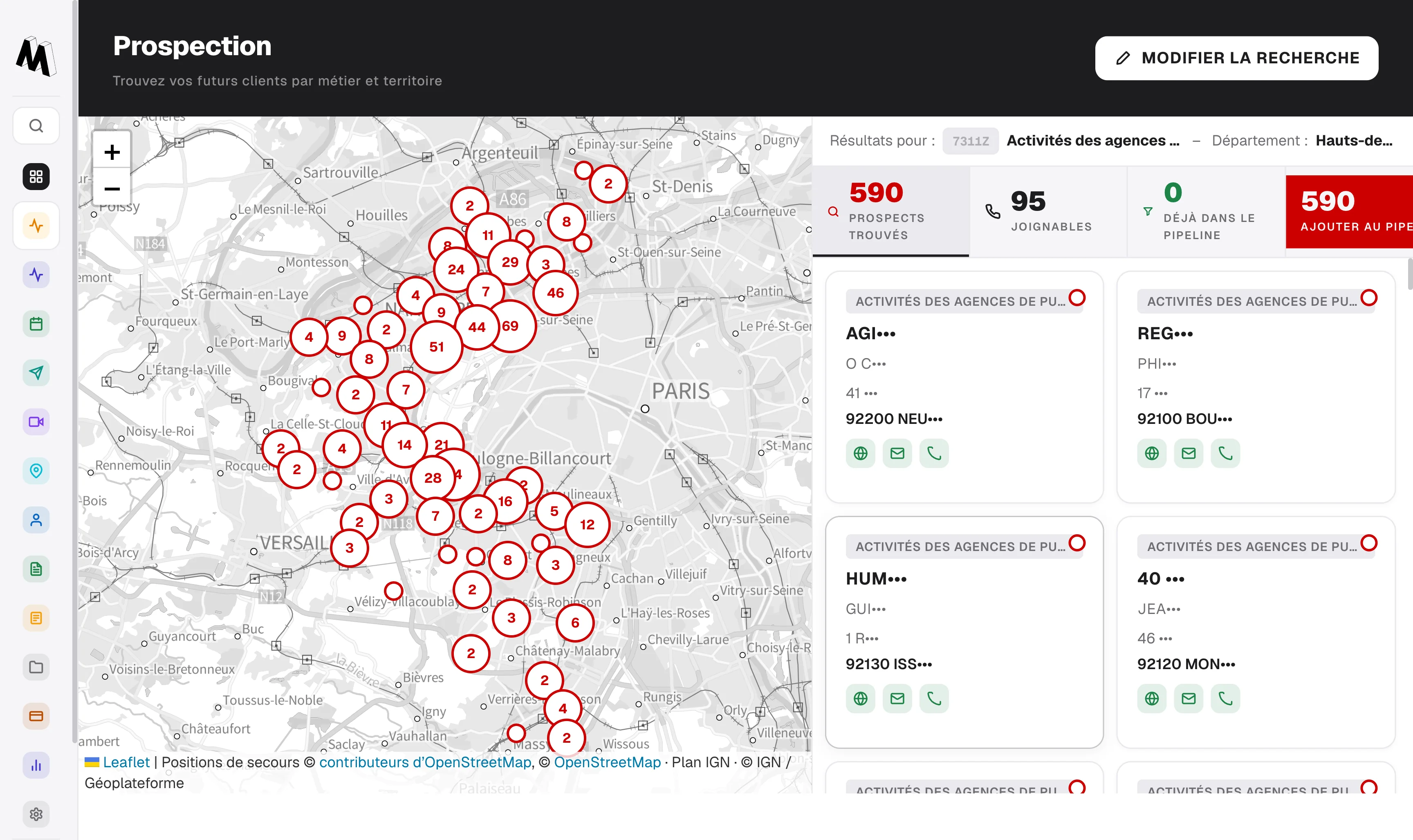1413x840 pixels.
Task: Open the search icon in sidebar
Action: [x=36, y=125]
